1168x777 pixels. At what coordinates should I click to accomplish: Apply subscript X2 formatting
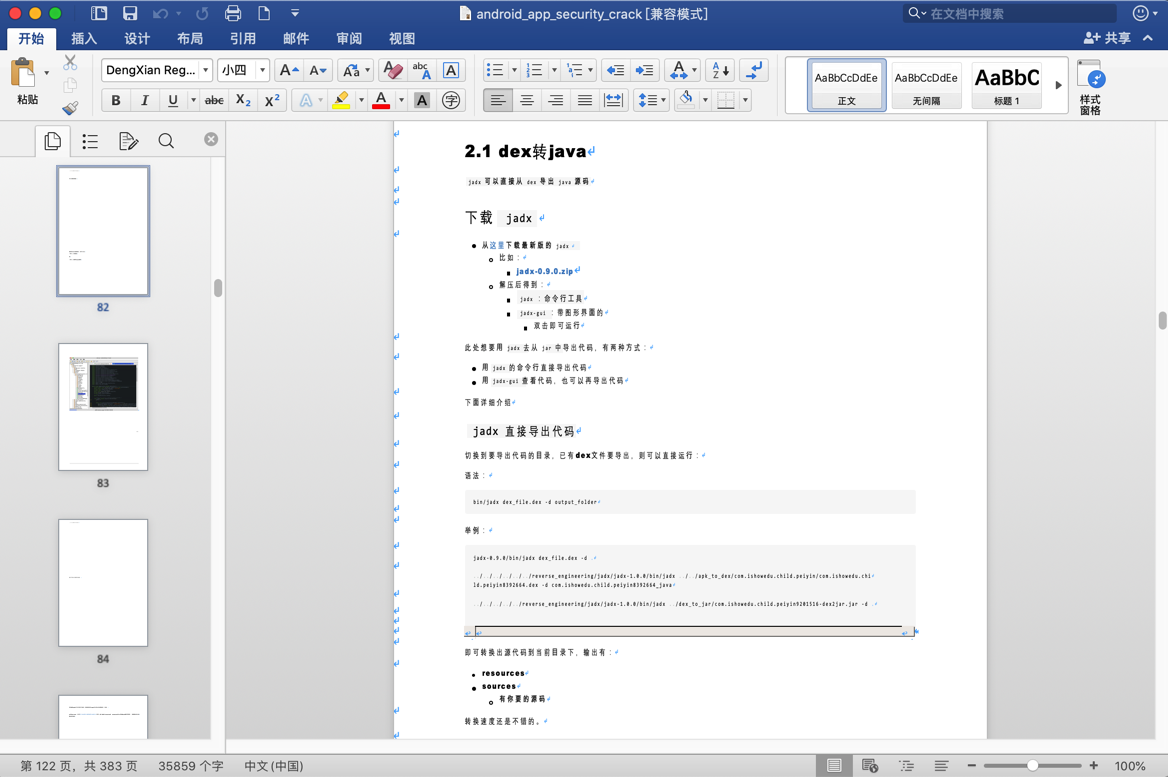(x=243, y=100)
